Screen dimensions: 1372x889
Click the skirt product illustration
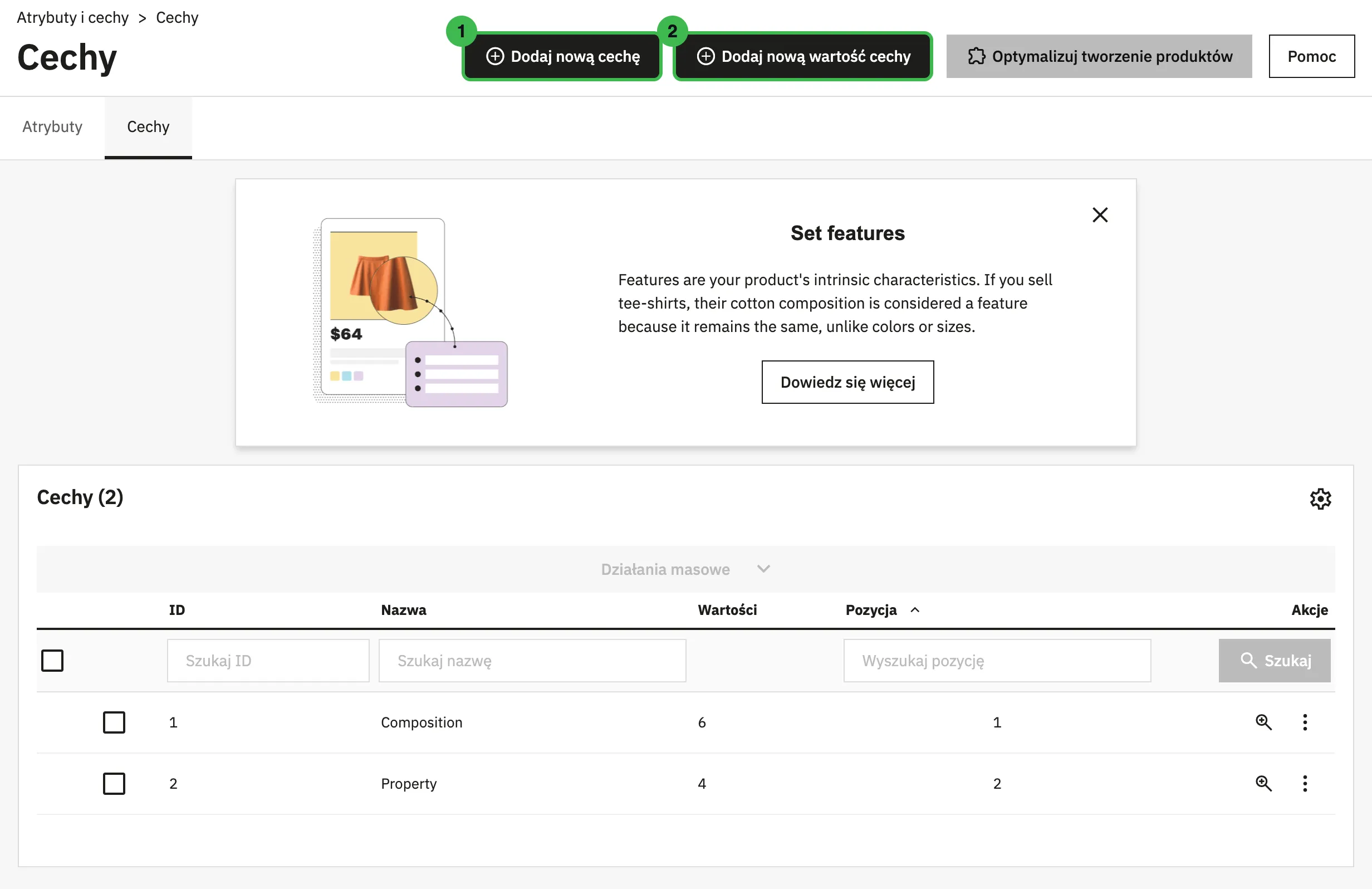(x=410, y=312)
